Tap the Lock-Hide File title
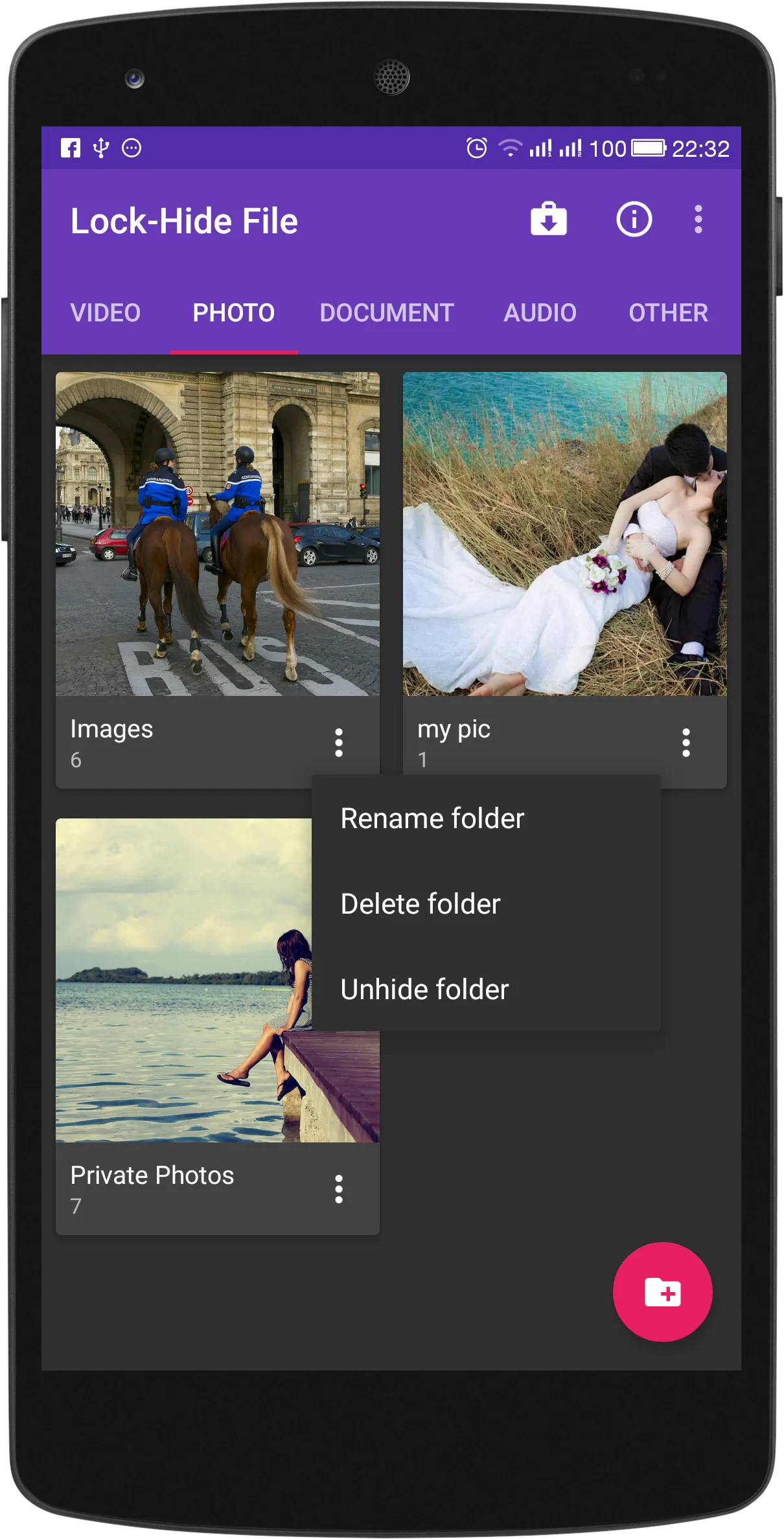The height and width of the screenshot is (1539, 784). (184, 221)
